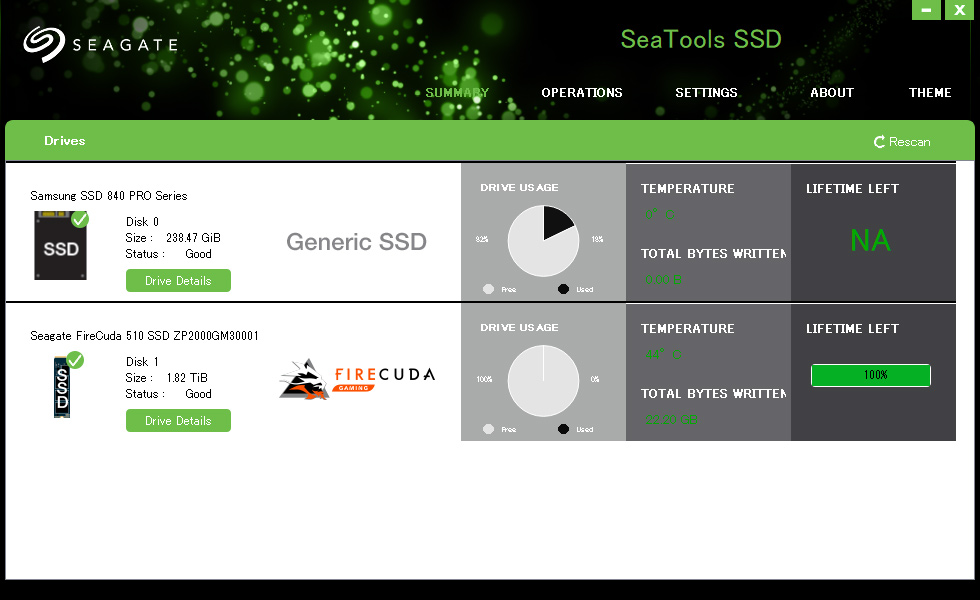Viewport: 980px width, 600px height.
Task: Open the Operations tab
Action: tap(582, 92)
